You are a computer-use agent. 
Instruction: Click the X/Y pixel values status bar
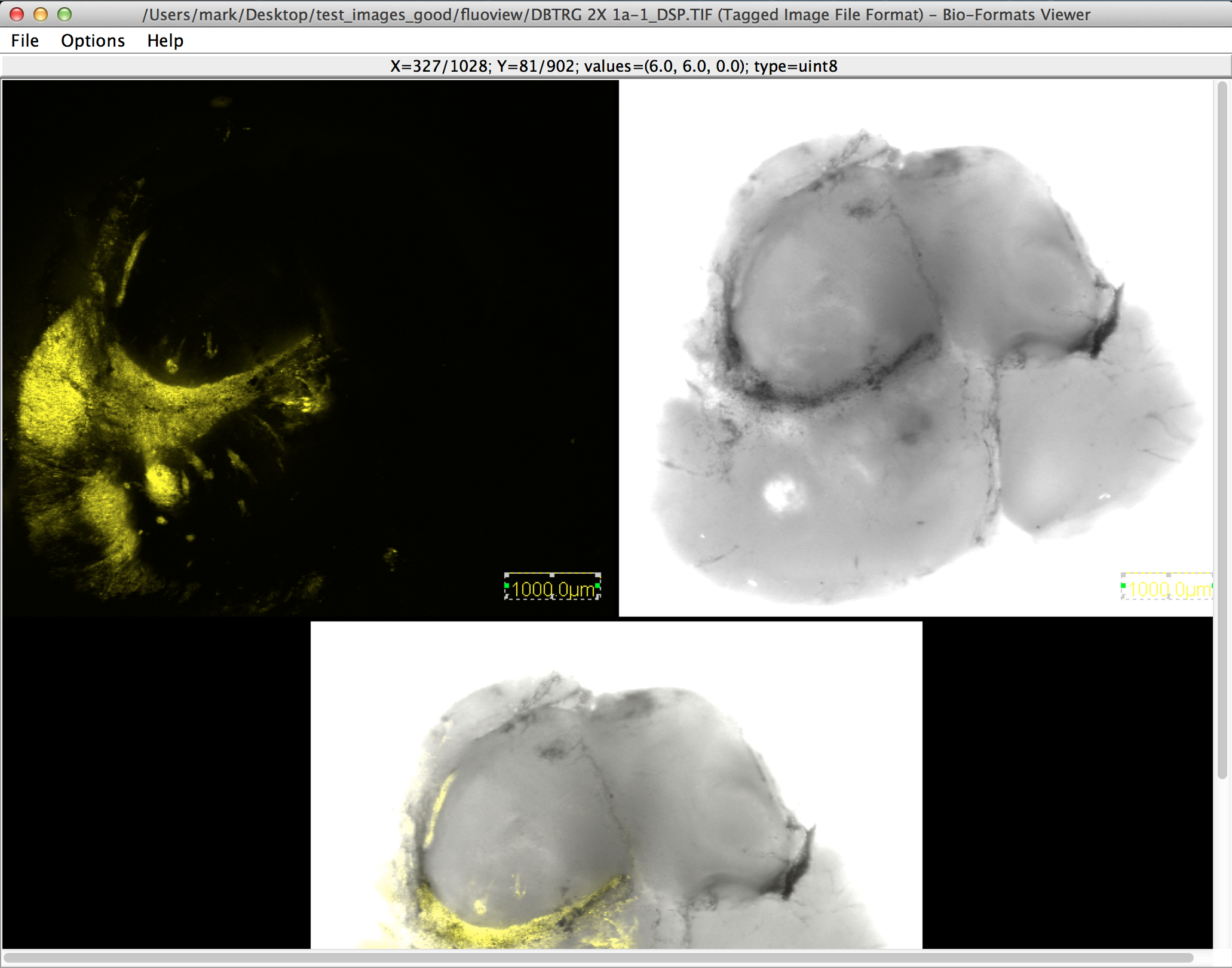pos(614,66)
